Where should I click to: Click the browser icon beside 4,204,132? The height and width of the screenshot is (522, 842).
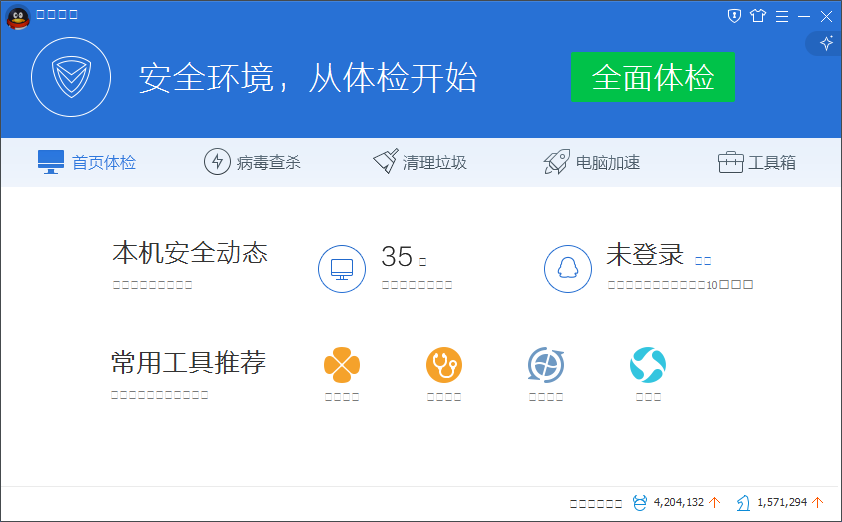[x=640, y=502]
